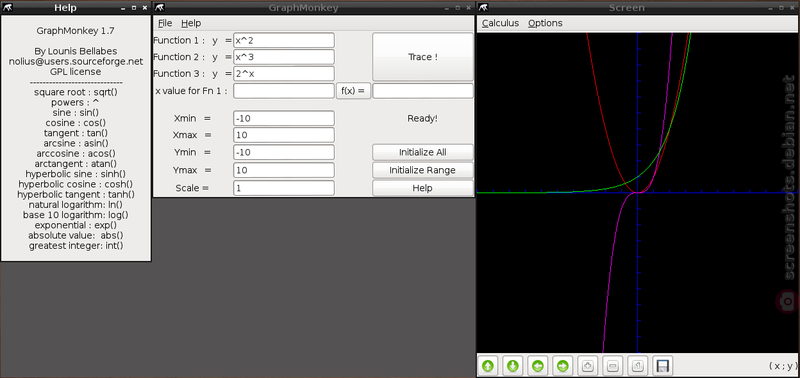Zoom in using the plus icon

click(588, 366)
